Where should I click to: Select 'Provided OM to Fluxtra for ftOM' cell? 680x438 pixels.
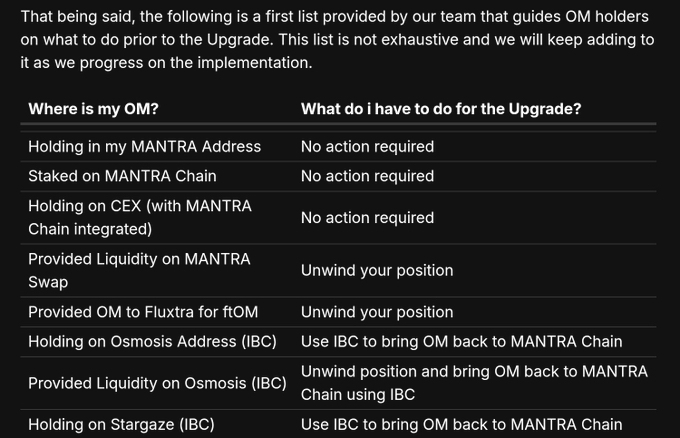(143, 312)
